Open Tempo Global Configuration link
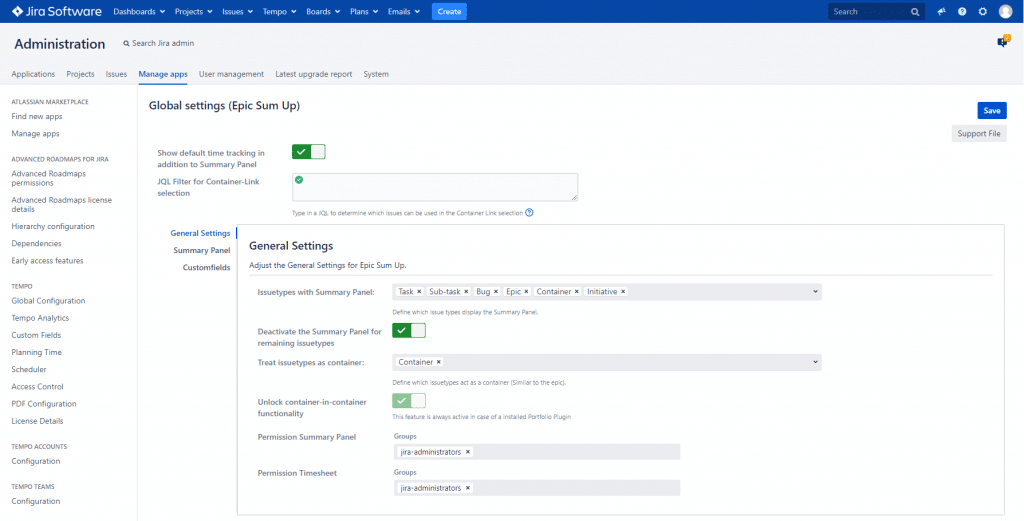This screenshot has width=1024, height=521. [48, 301]
